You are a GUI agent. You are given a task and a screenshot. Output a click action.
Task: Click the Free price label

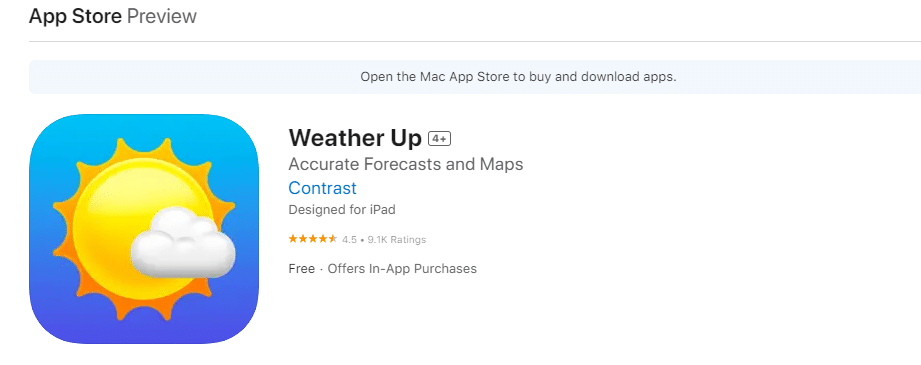pos(301,269)
